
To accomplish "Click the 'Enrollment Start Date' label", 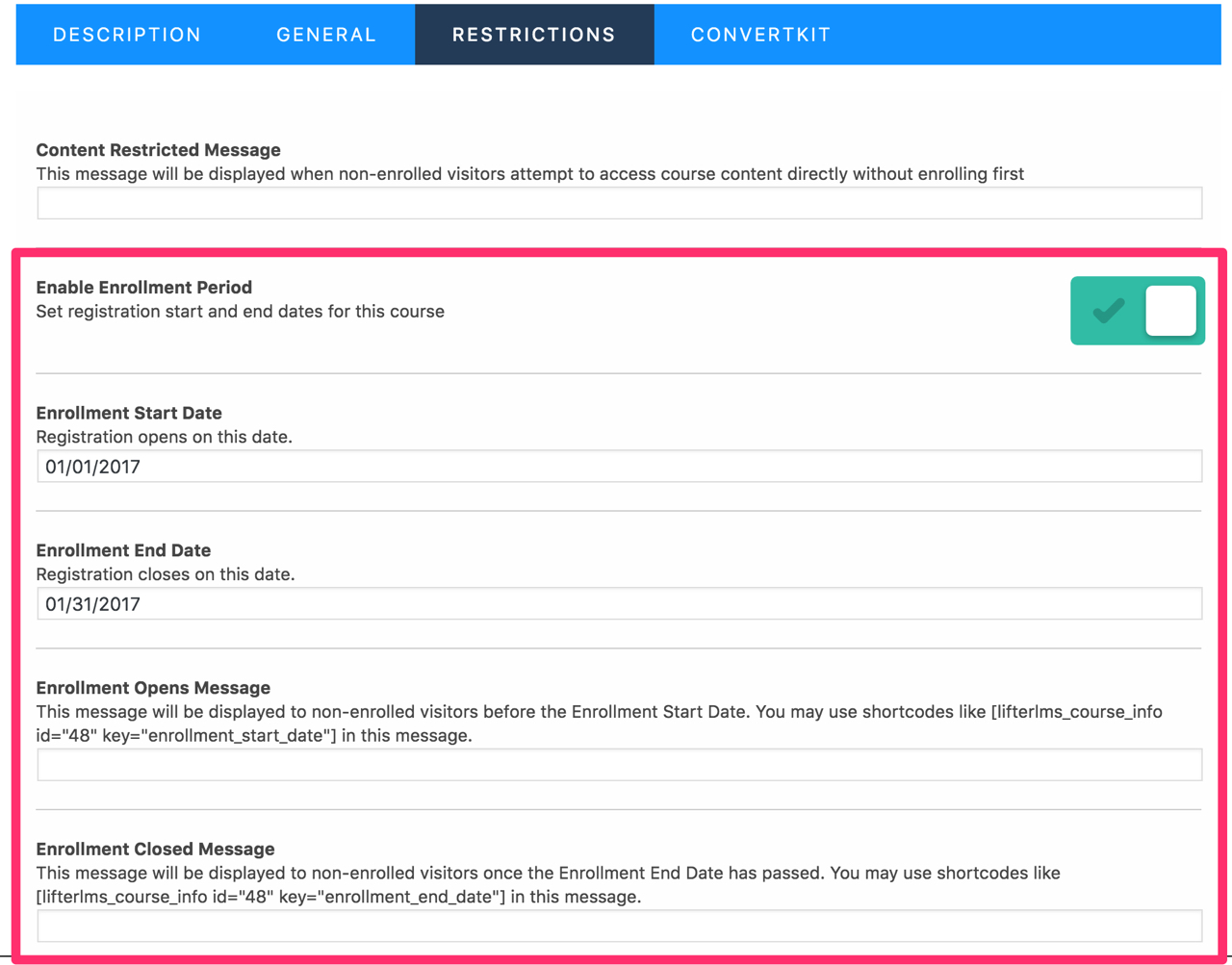I will point(129,413).
